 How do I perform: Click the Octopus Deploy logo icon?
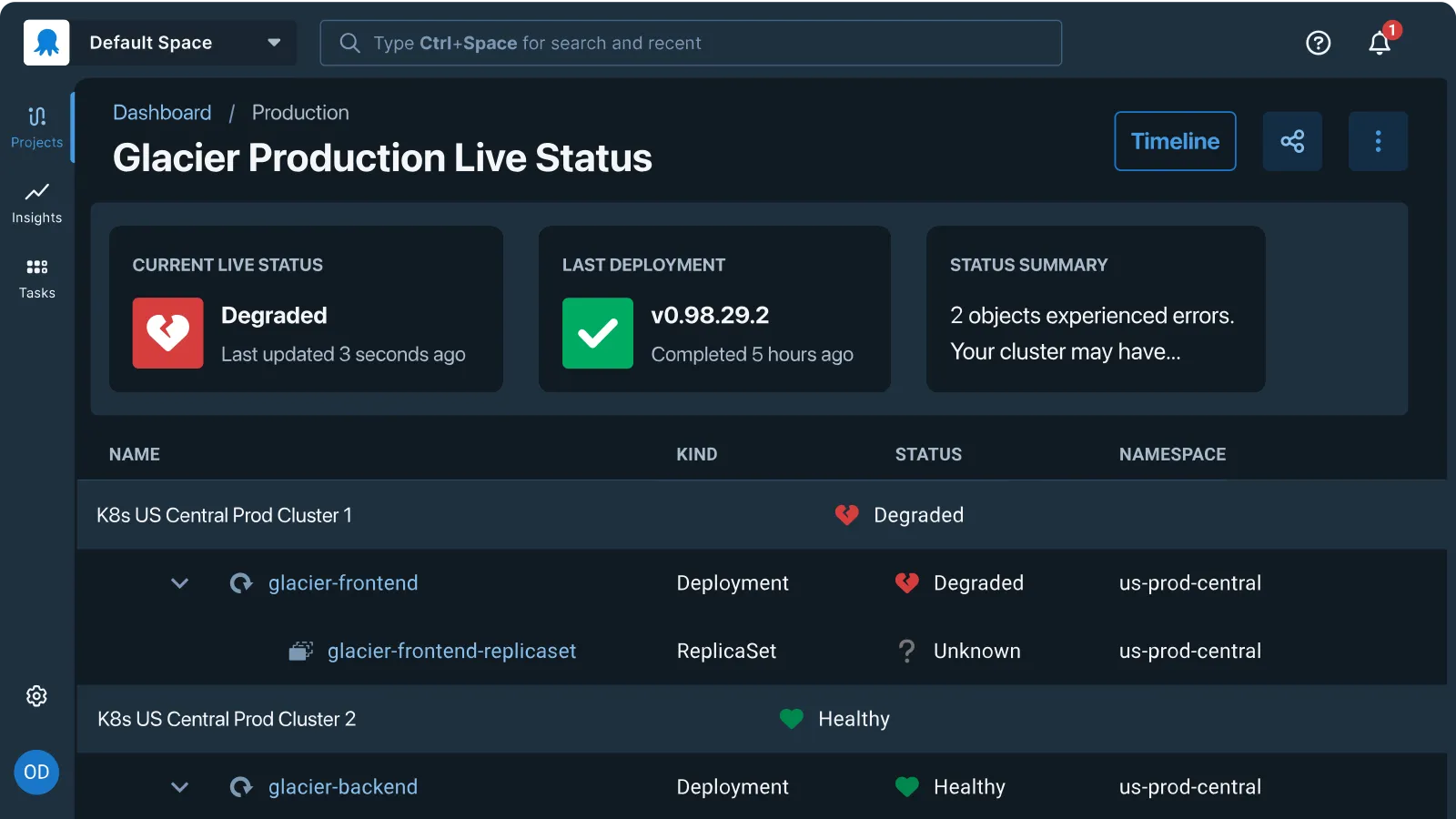click(x=46, y=43)
